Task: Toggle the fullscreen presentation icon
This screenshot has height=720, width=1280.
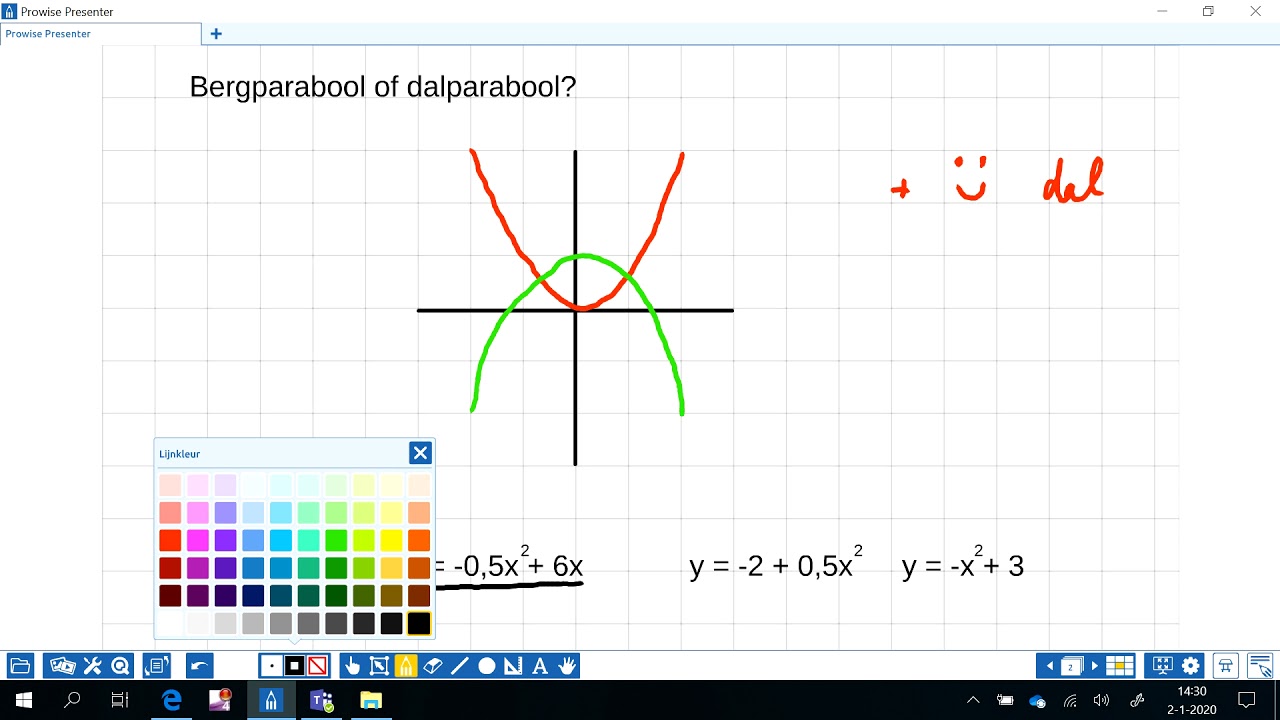Action: 1163,666
